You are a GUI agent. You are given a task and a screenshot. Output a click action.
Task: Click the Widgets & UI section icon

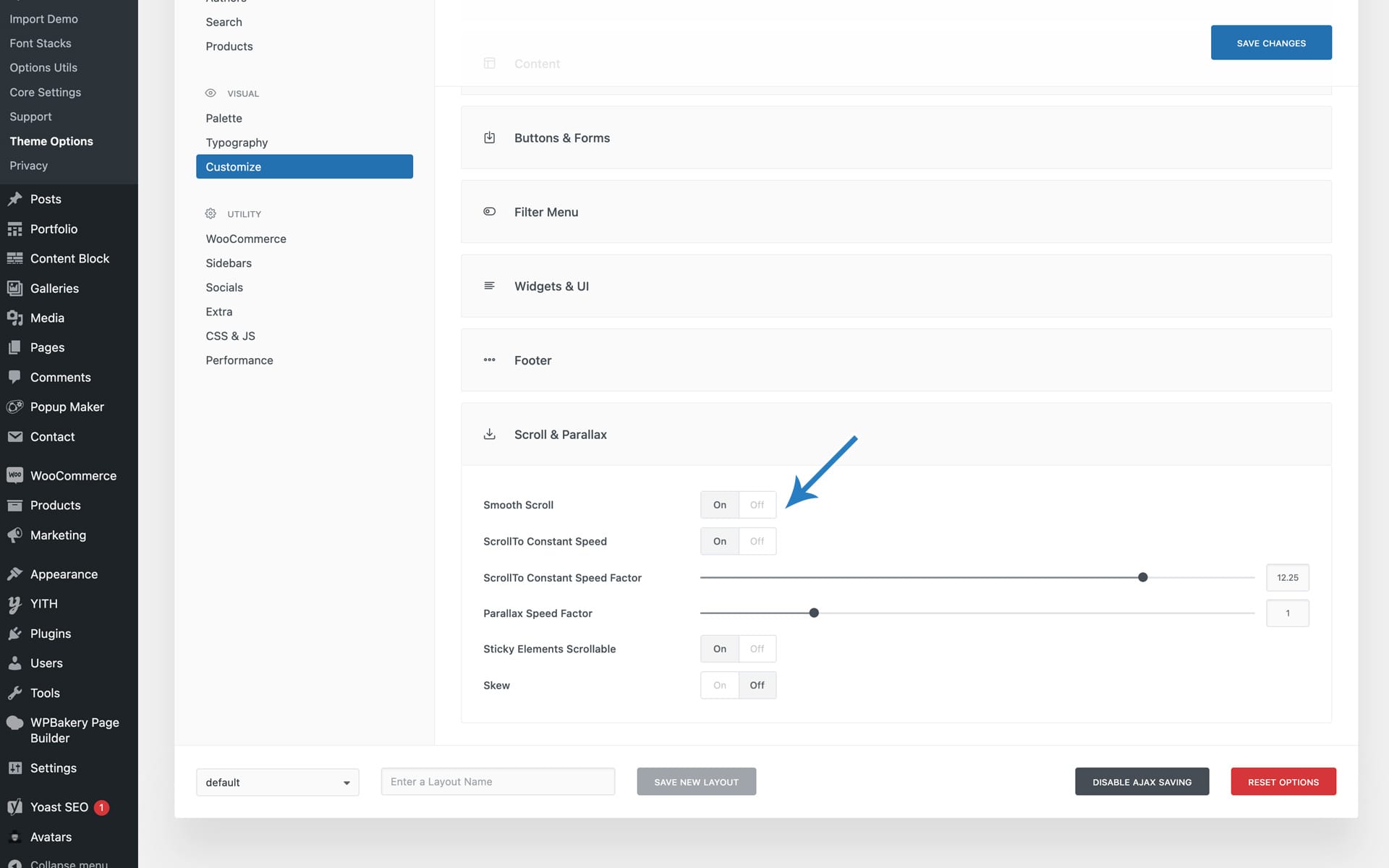(x=490, y=286)
